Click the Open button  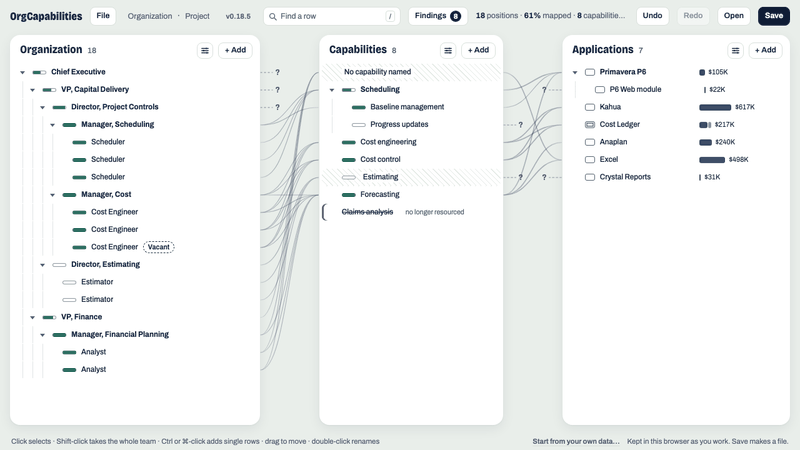734,16
